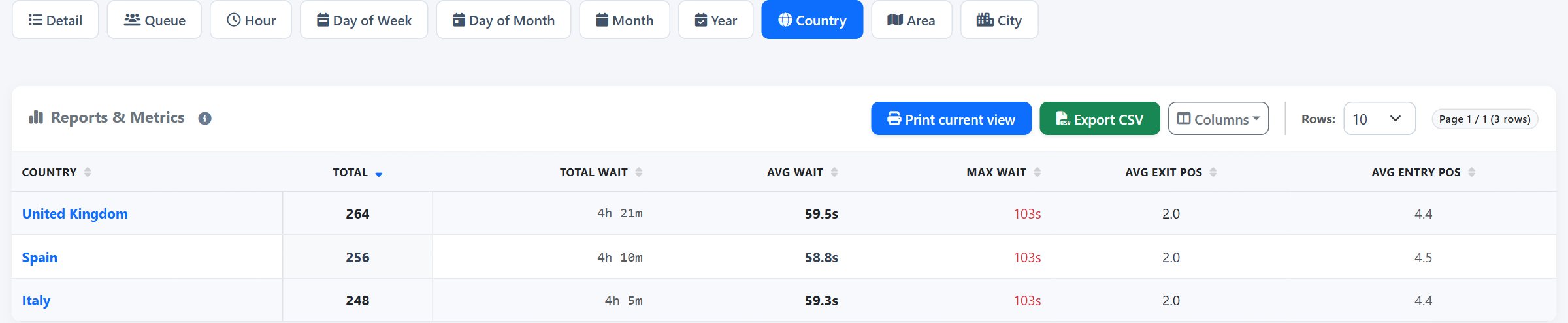Switch to the Area tab
Viewport: 1568px width, 323px height.
coord(911,20)
